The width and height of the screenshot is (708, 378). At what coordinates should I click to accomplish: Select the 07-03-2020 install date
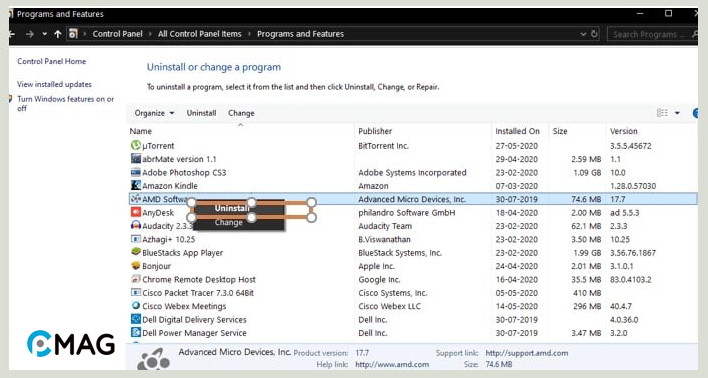pyautogui.click(x=517, y=186)
